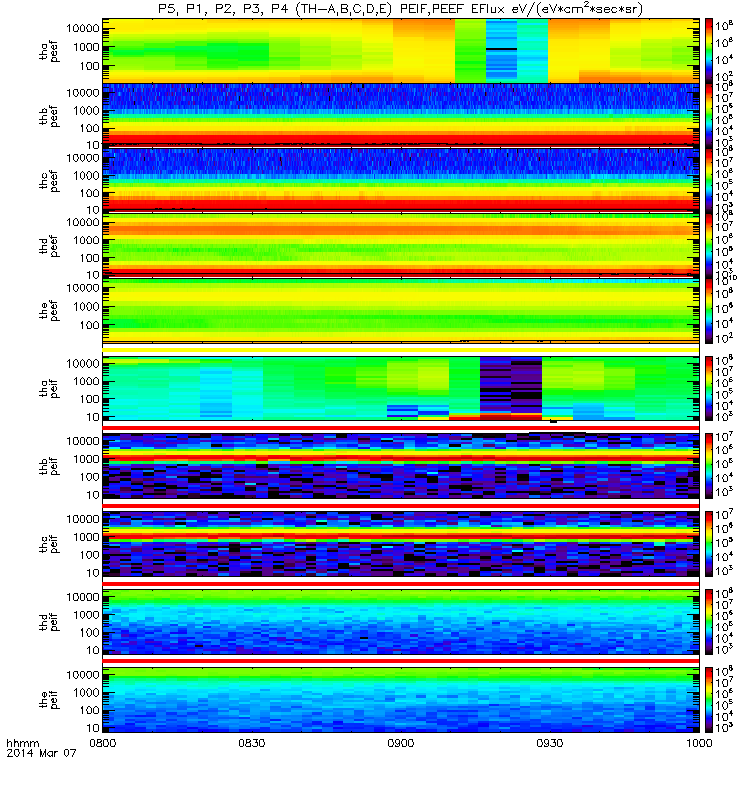Click the 100 tick label of thc peif panel
The width and height of the screenshot is (750, 800).
pyautogui.click(x=89, y=555)
